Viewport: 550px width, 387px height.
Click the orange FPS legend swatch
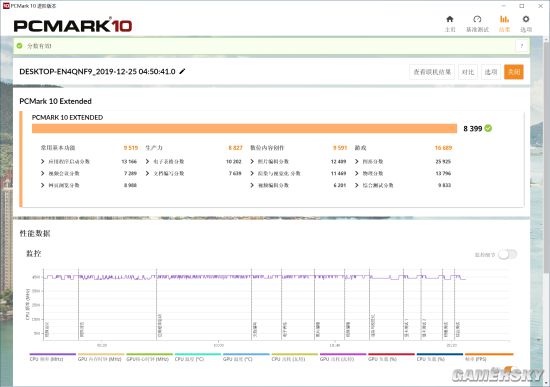point(489,354)
